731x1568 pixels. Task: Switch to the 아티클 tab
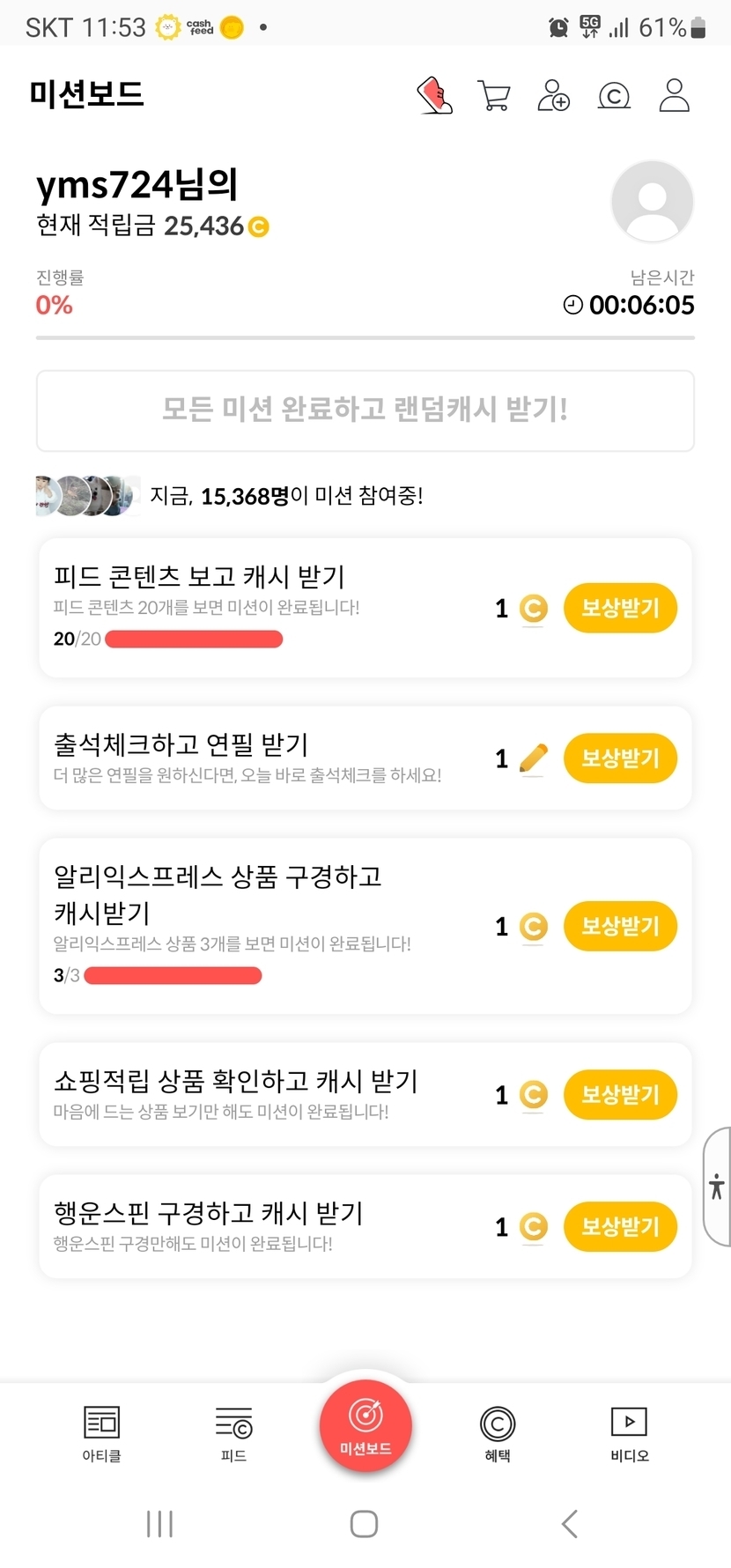coord(101,1433)
